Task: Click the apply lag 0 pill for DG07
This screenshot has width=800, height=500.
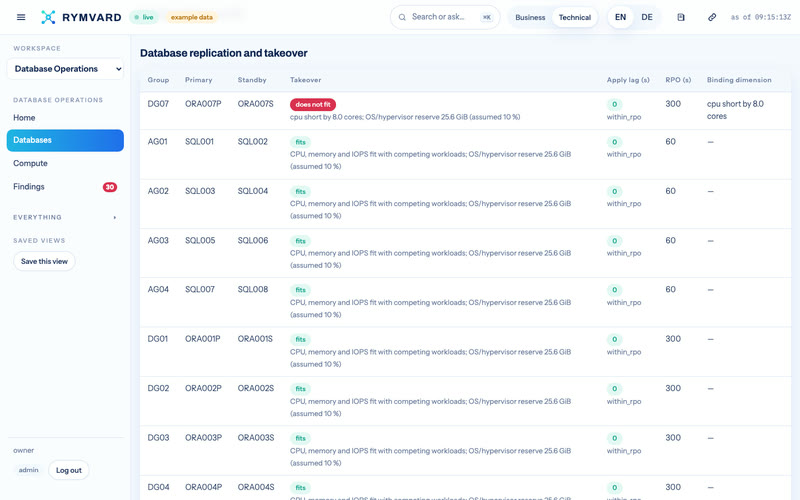Action: click(x=614, y=105)
